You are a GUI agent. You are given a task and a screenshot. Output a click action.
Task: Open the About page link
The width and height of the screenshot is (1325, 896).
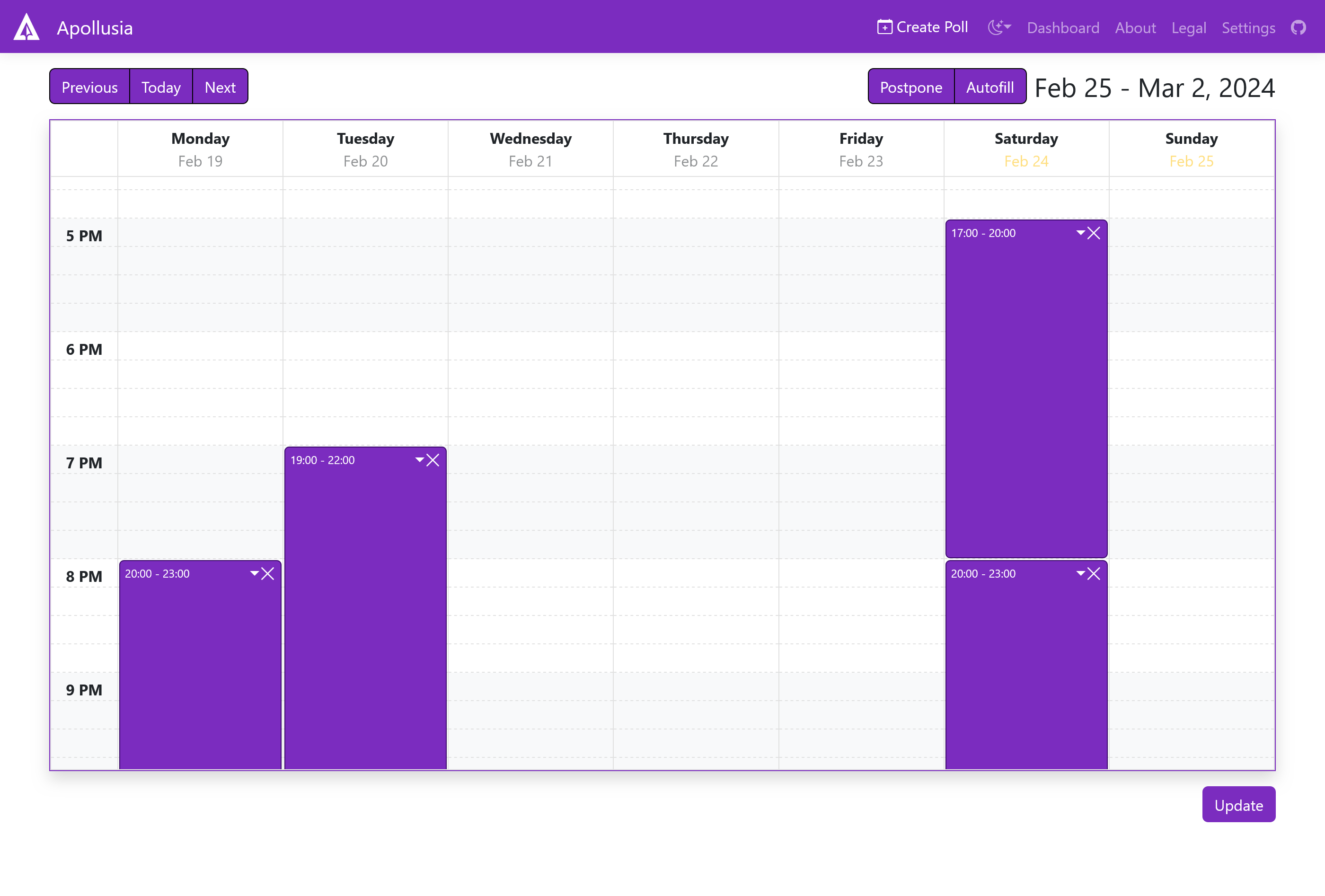pos(1135,28)
